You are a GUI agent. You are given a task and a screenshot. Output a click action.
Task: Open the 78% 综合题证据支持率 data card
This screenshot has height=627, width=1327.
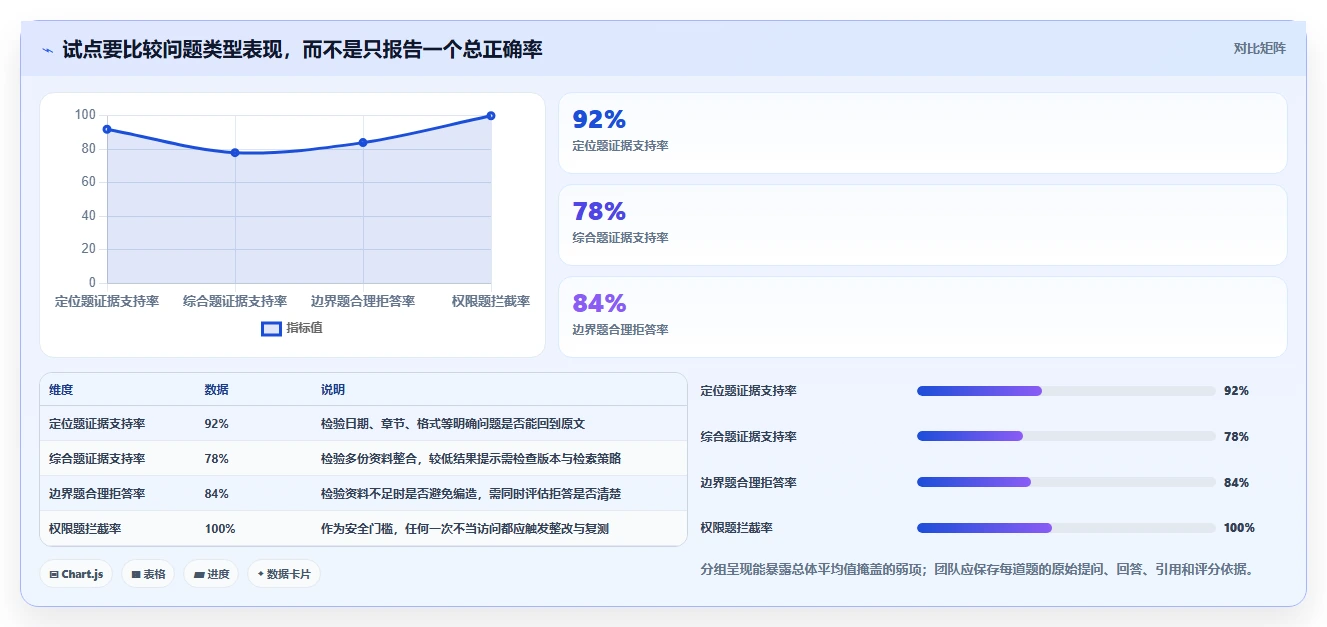pyautogui.click(x=922, y=225)
